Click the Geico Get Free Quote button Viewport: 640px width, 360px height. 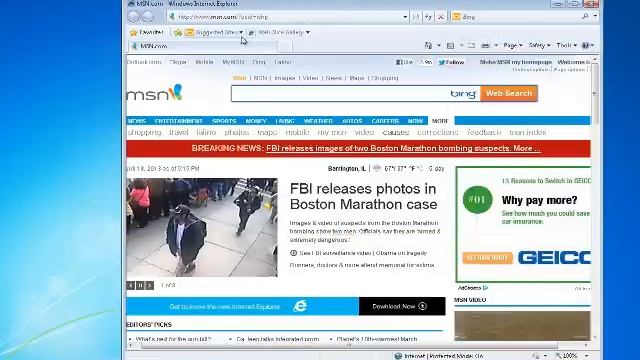click(x=487, y=258)
